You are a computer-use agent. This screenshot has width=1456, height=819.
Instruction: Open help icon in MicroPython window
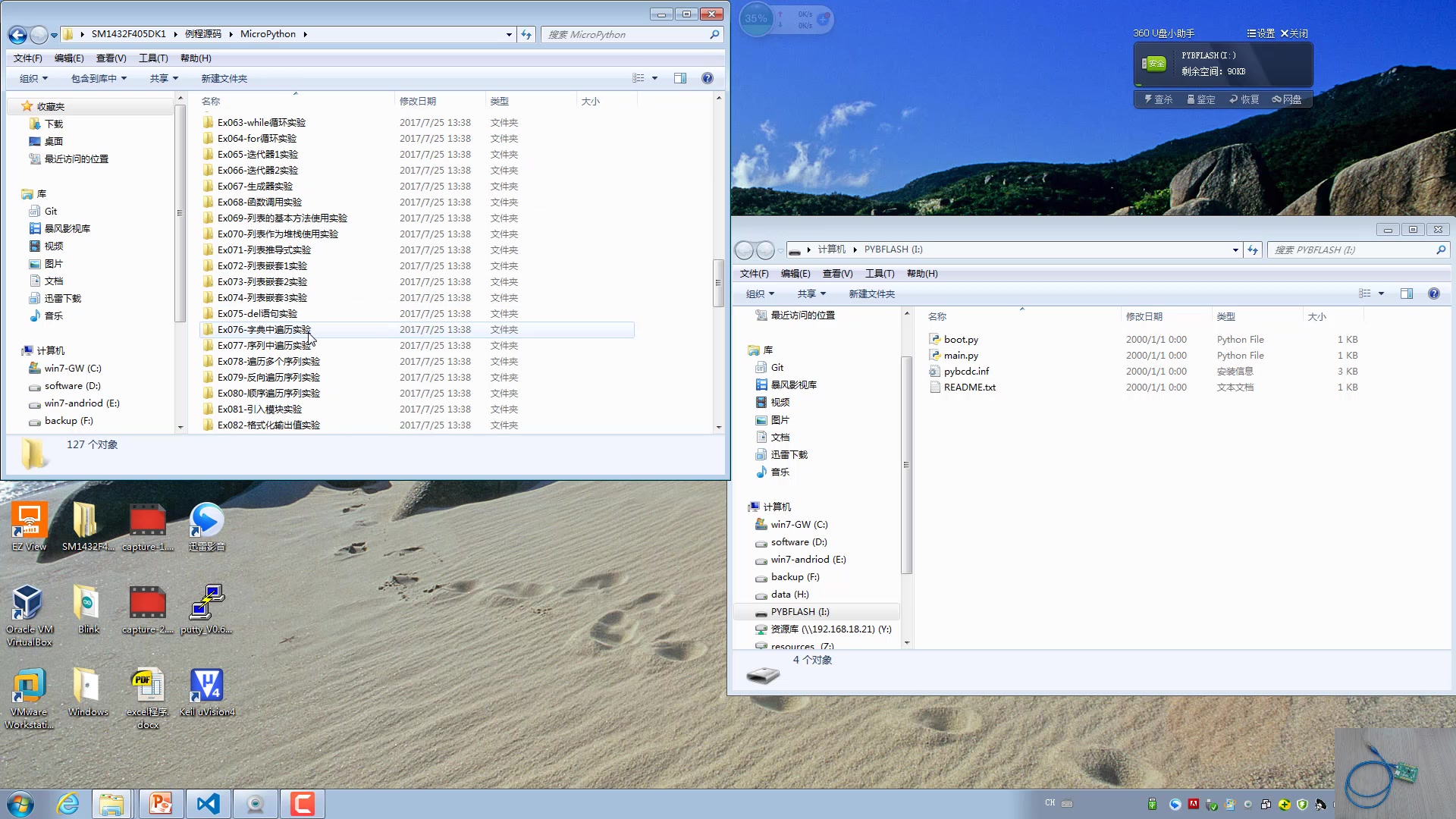[x=708, y=78]
